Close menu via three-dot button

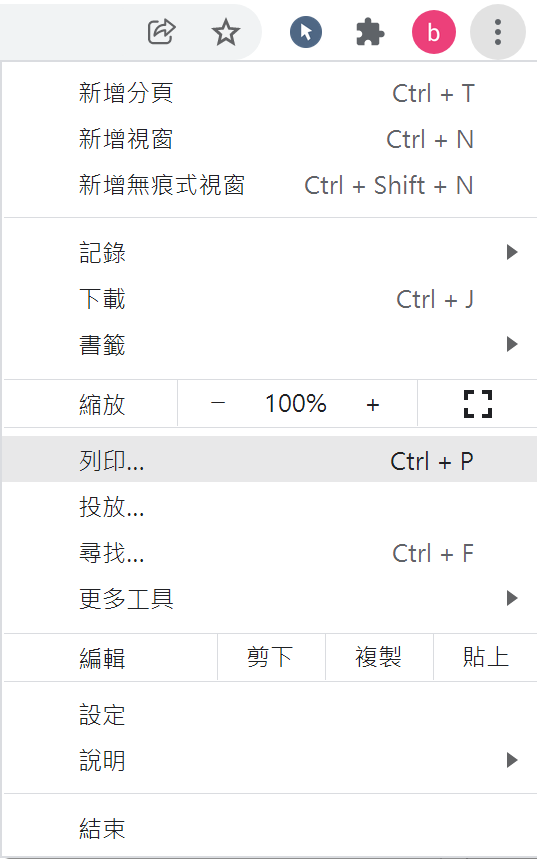(498, 32)
